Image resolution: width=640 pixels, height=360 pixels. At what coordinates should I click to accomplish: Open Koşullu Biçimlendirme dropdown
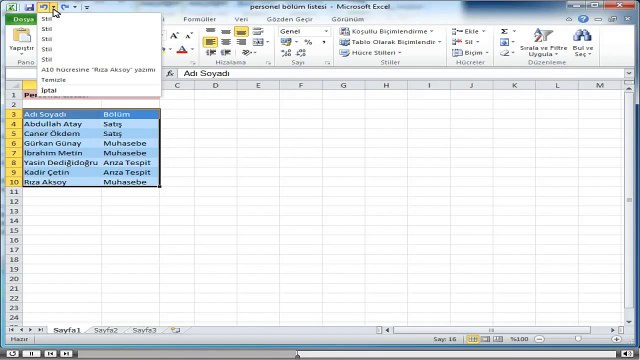(x=387, y=31)
